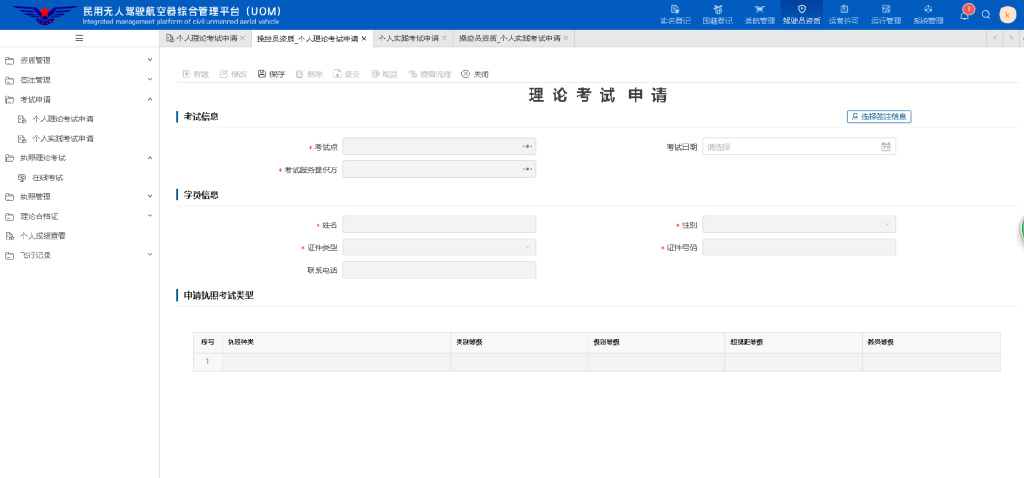Save the form with 保存
Image resolution: width=1024 pixels, height=478 pixels.
(272, 74)
